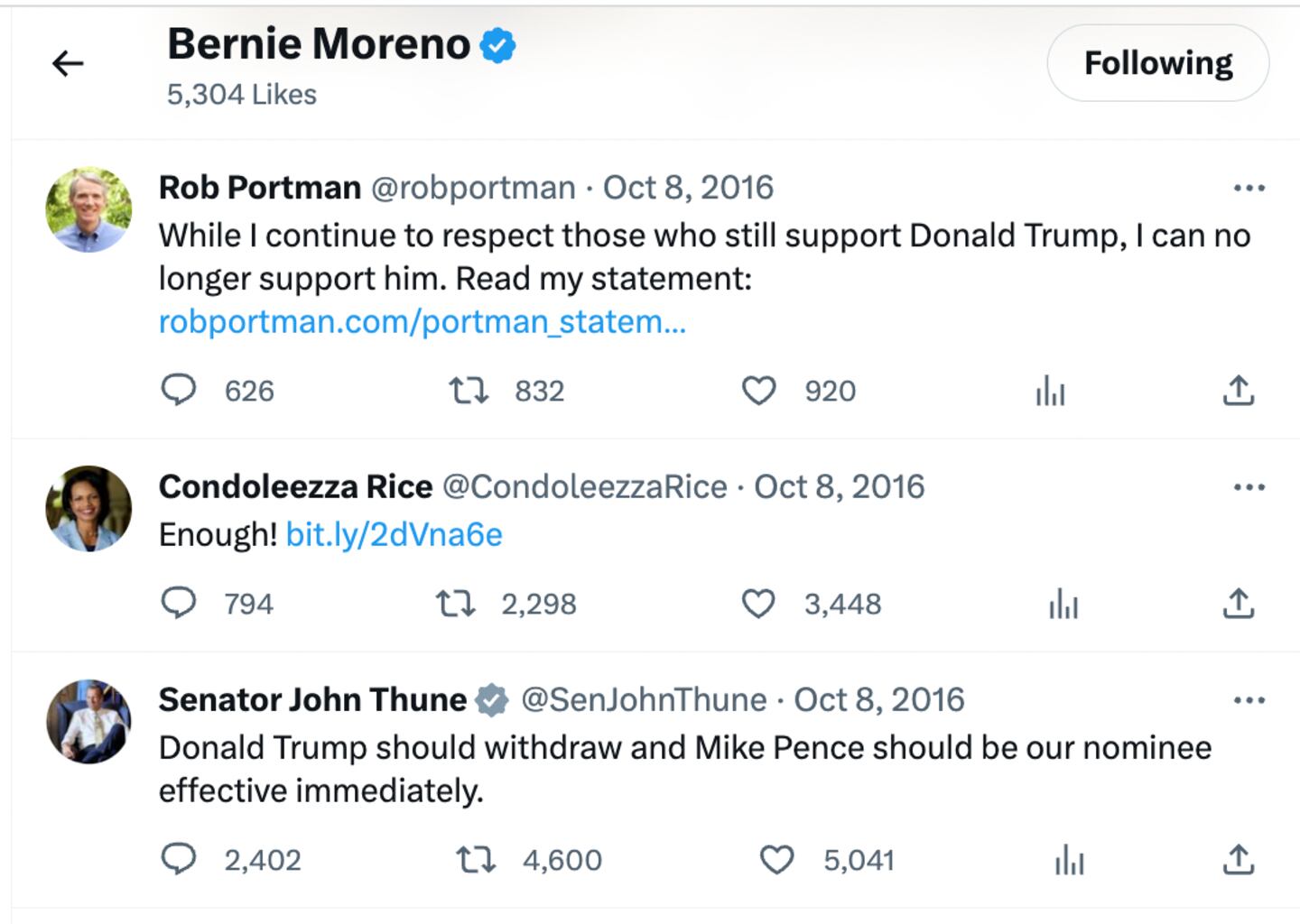Share Condoleezza Rice's tweet
1300x924 pixels.
pyautogui.click(x=1239, y=604)
